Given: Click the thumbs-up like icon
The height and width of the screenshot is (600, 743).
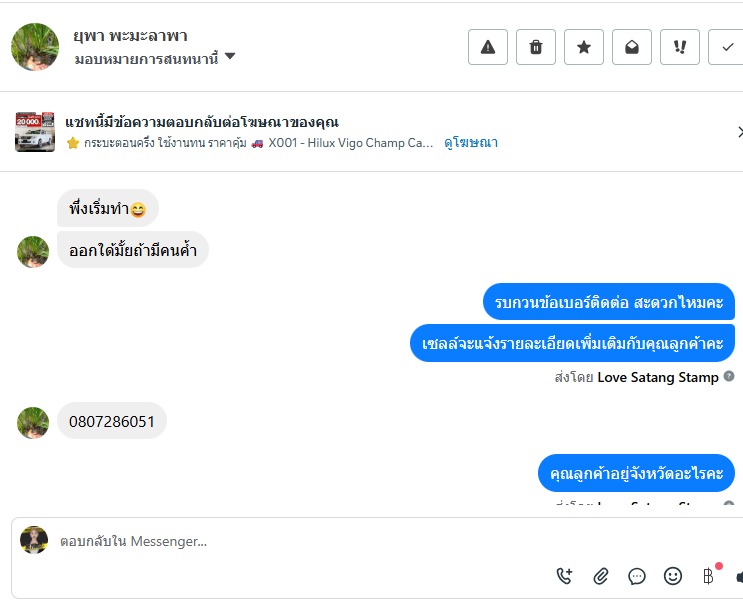Looking at the screenshot, I should click(x=739, y=576).
